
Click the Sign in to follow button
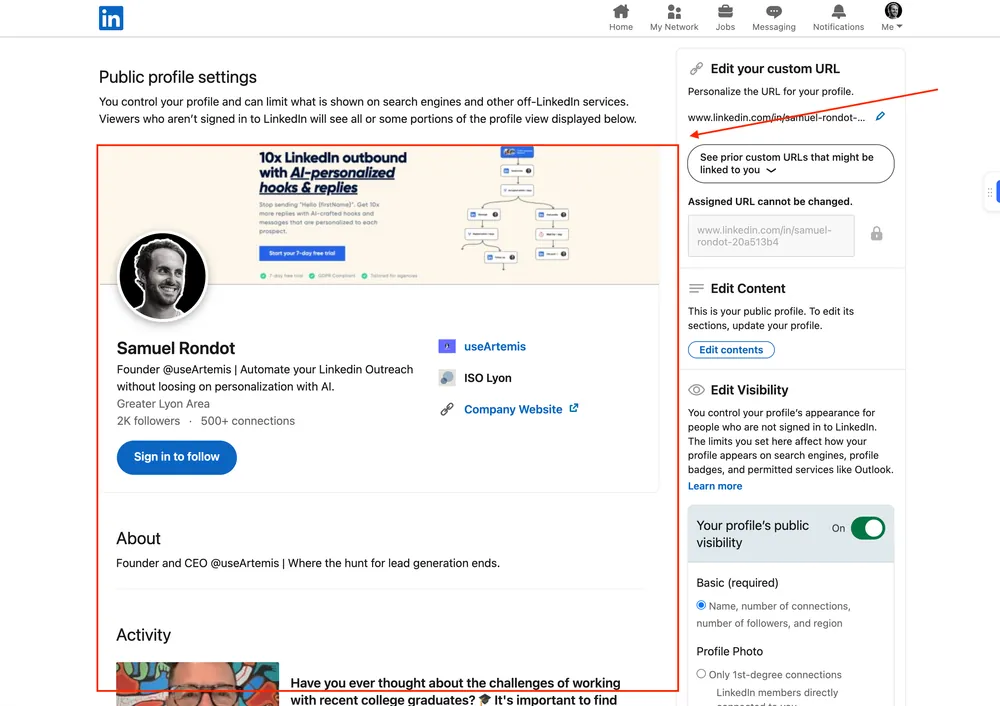point(177,457)
